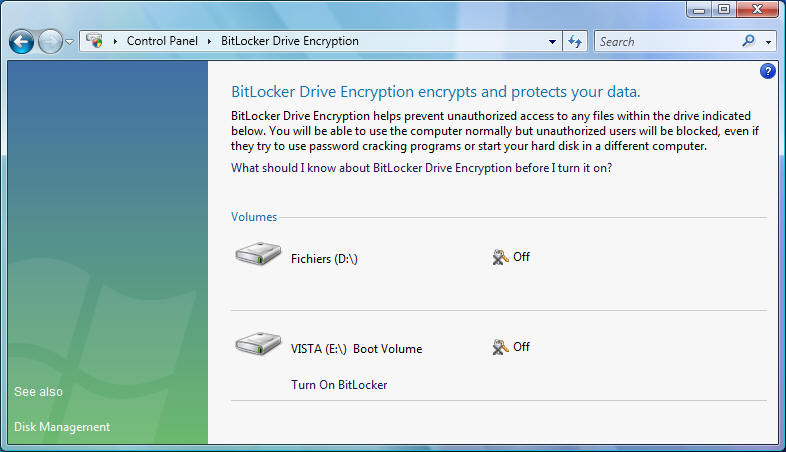The height and width of the screenshot is (452, 786).
Task: Click the search magnifier icon
Action: [748, 42]
